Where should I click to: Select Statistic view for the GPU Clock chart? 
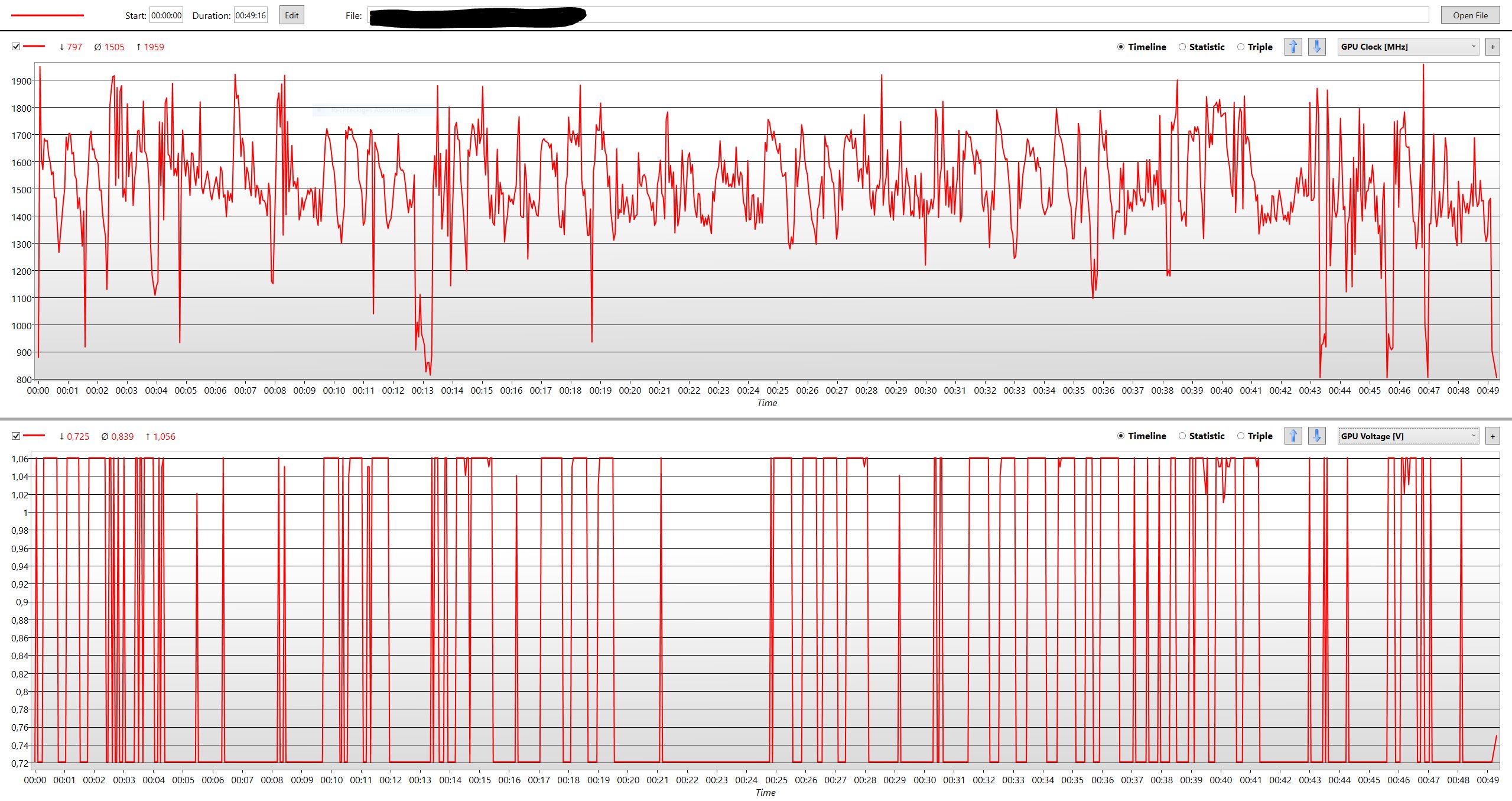(x=1182, y=47)
